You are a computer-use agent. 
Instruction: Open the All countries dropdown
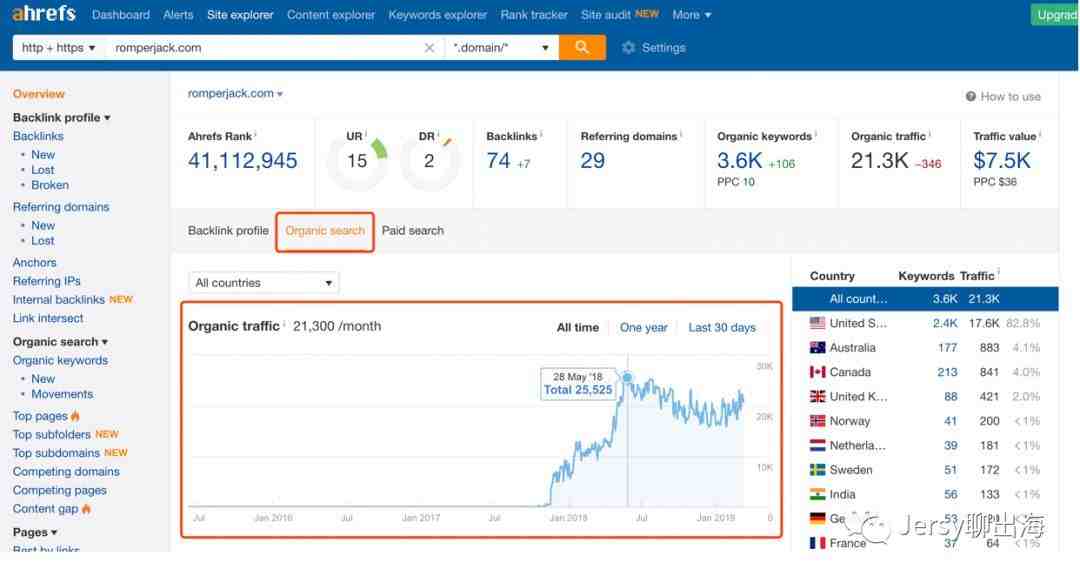tap(264, 282)
